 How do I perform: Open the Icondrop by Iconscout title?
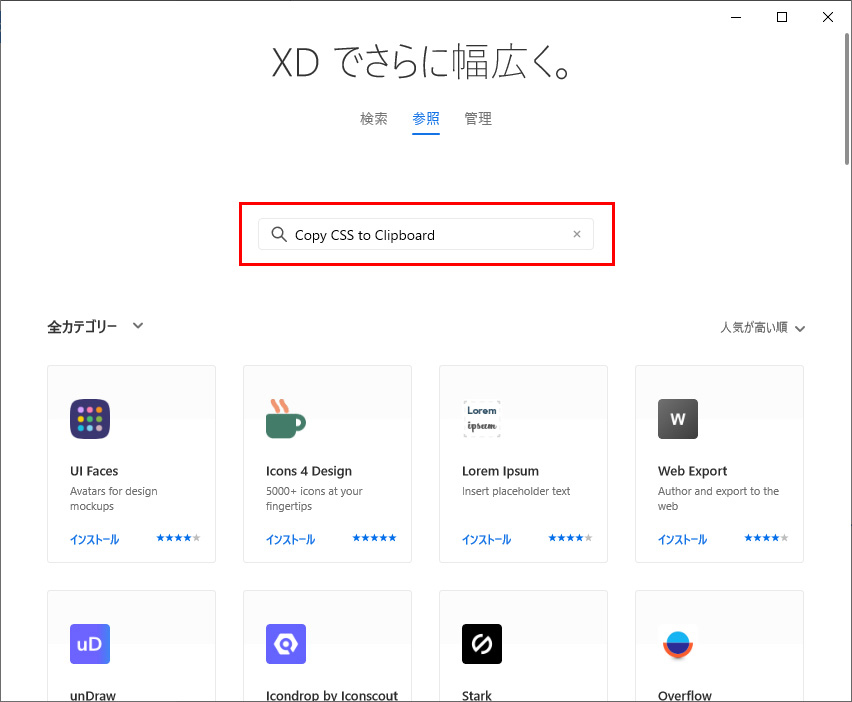(x=332, y=695)
